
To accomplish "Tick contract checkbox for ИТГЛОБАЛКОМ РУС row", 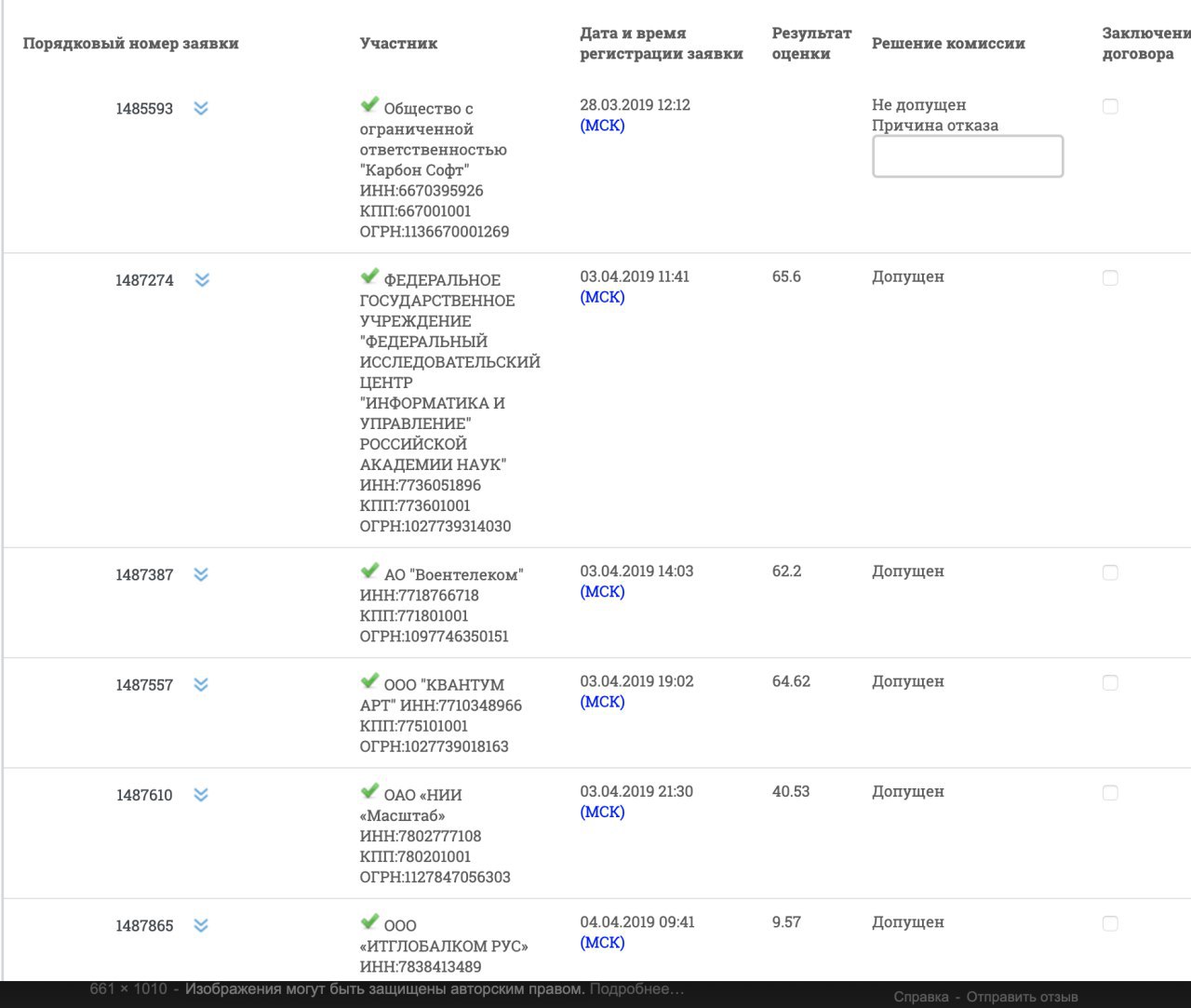I will coord(1110,923).
